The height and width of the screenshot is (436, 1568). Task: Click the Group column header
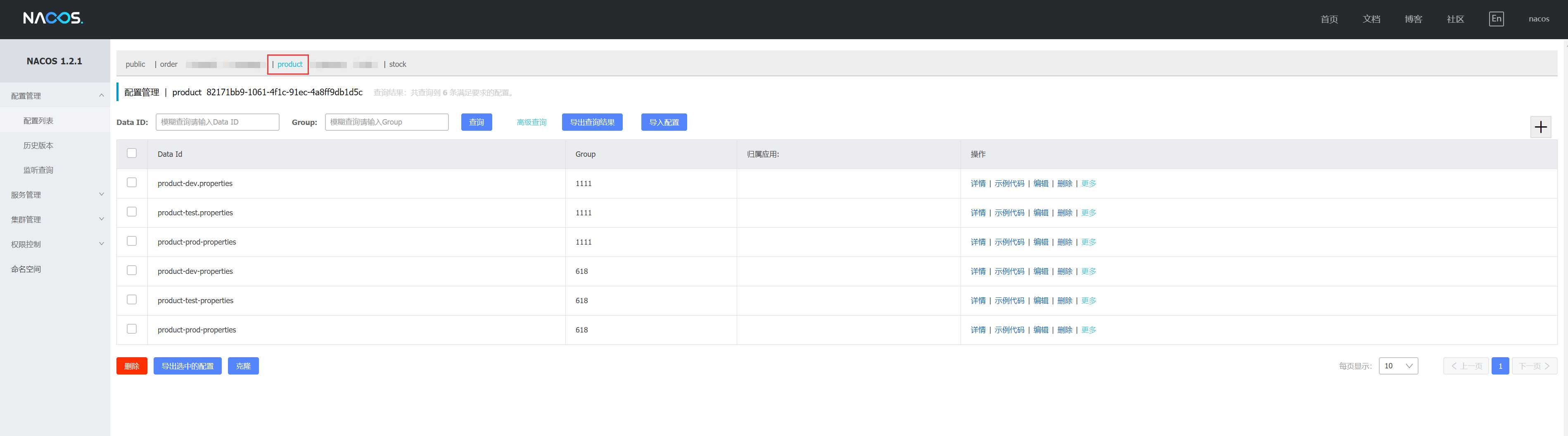(x=585, y=154)
